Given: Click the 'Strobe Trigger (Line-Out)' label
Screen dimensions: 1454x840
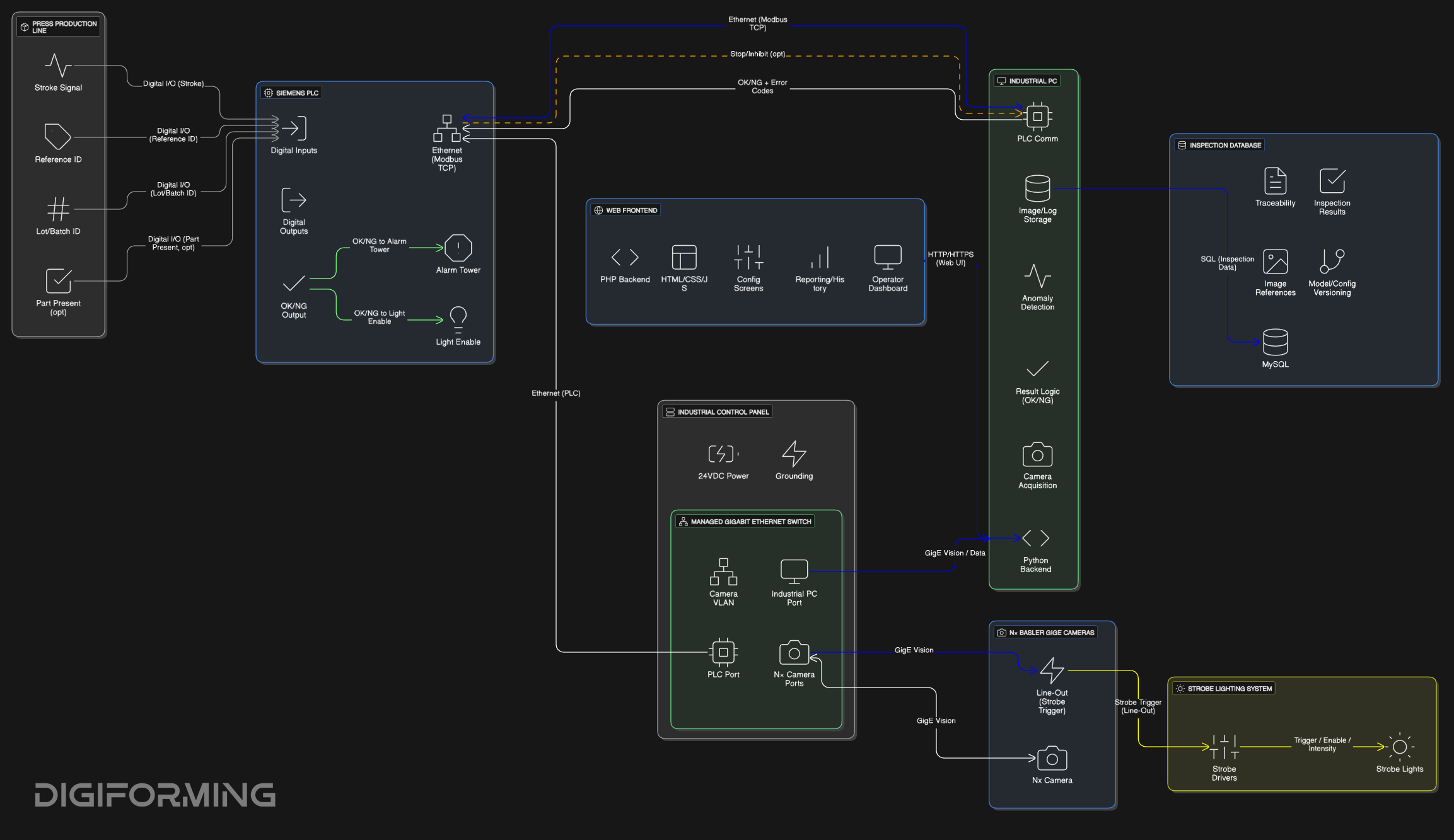Looking at the screenshot, I should click(x=1138, y=706).
